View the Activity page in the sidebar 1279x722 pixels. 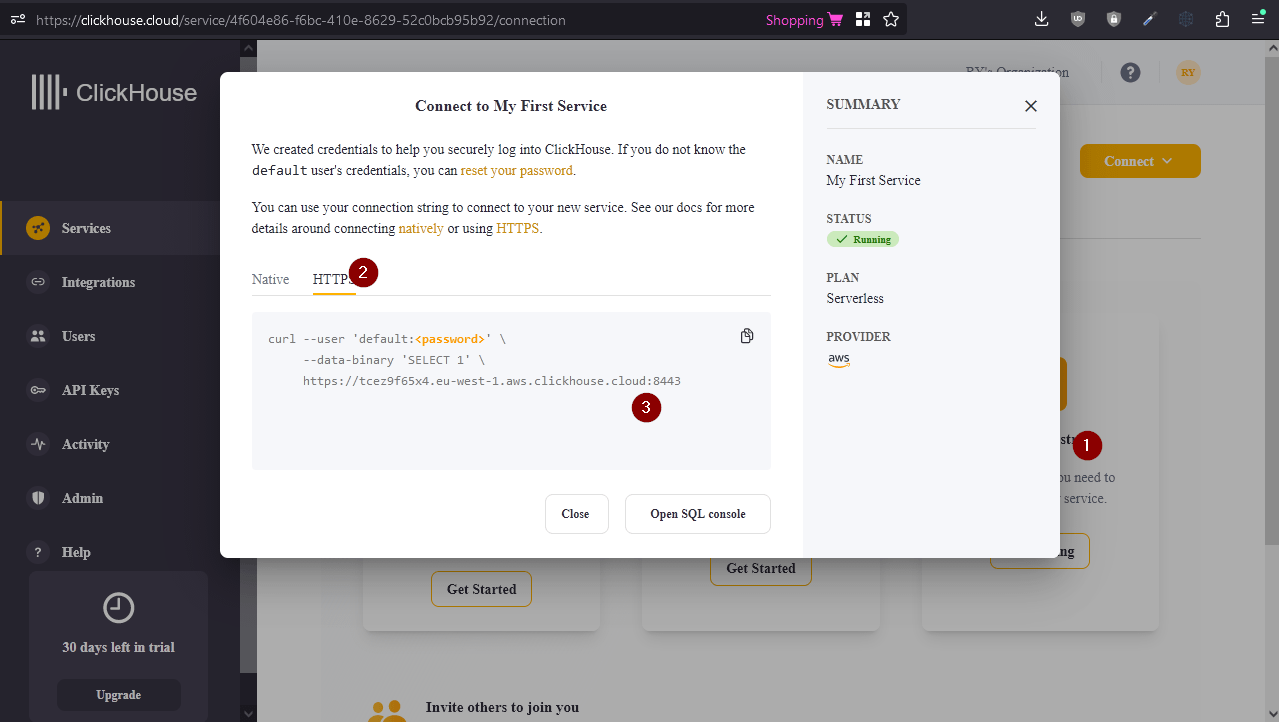tap(85, 444)
